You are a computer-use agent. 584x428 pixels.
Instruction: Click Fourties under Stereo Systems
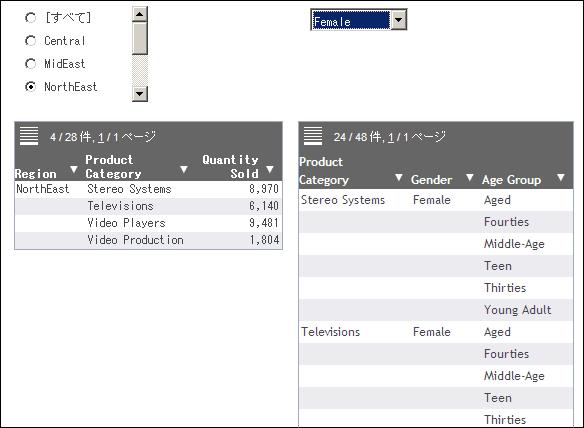(x=506, y=222)
